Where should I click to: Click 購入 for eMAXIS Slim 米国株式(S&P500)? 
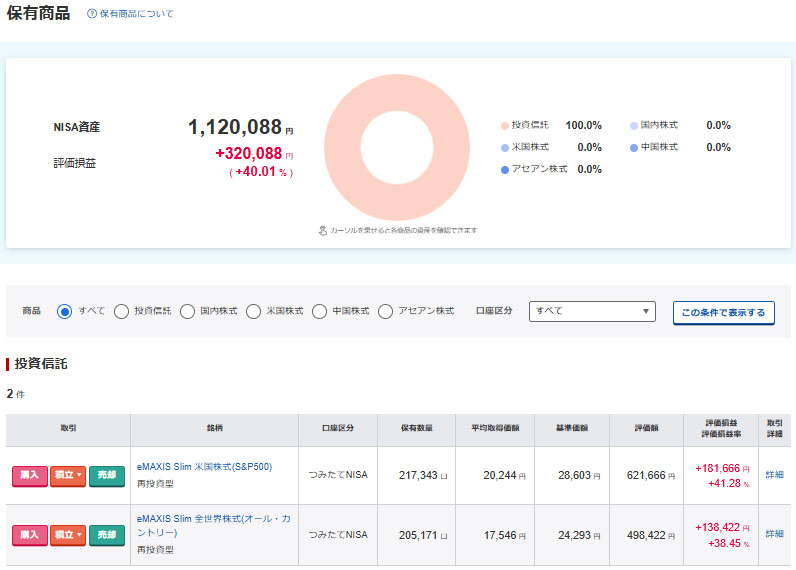point(29,475)
